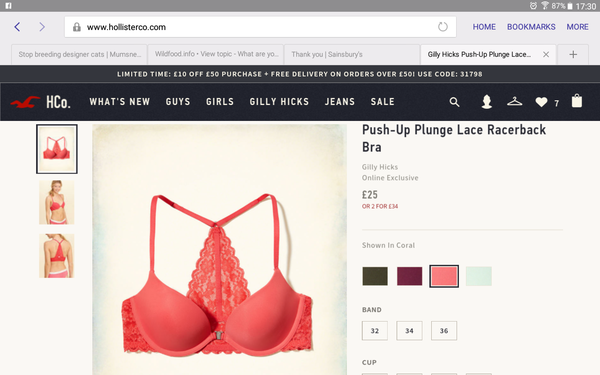600x375 pixels.
Task: Click the product title Push-Up Plunge Lace Racerback Bra
Action: (454, 138)
